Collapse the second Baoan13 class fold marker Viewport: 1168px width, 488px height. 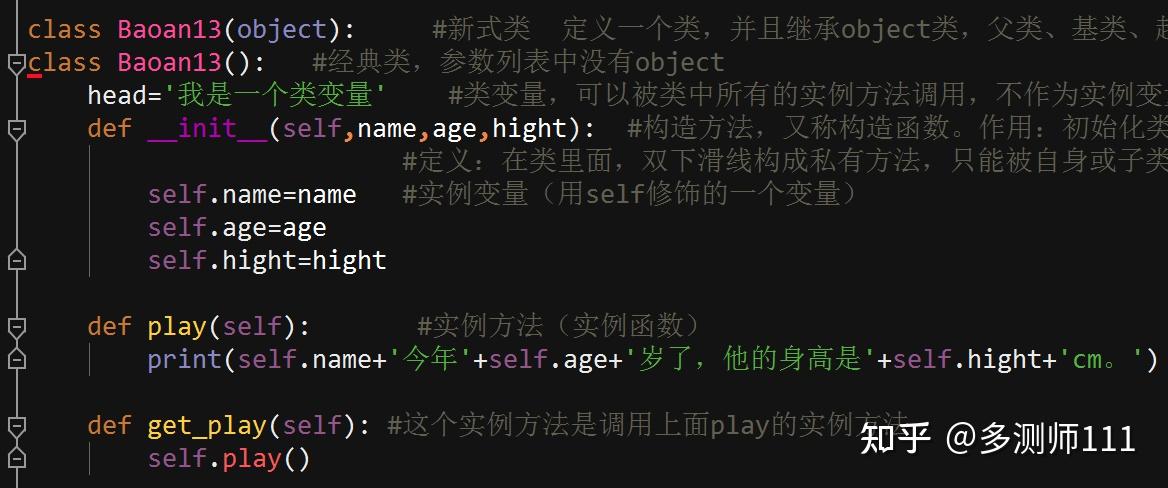[x=15, y=65]
